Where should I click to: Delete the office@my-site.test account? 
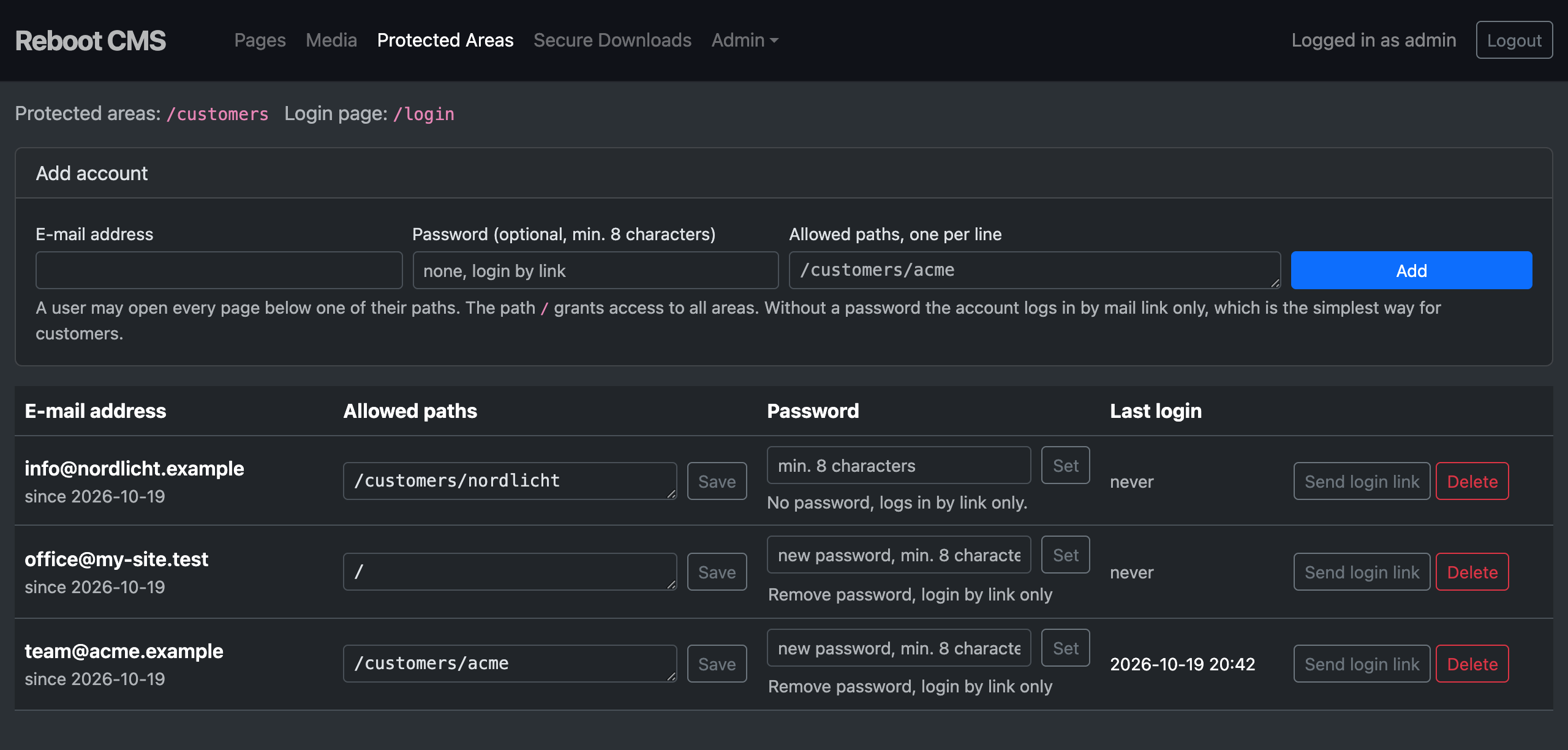coord(1472,572)
